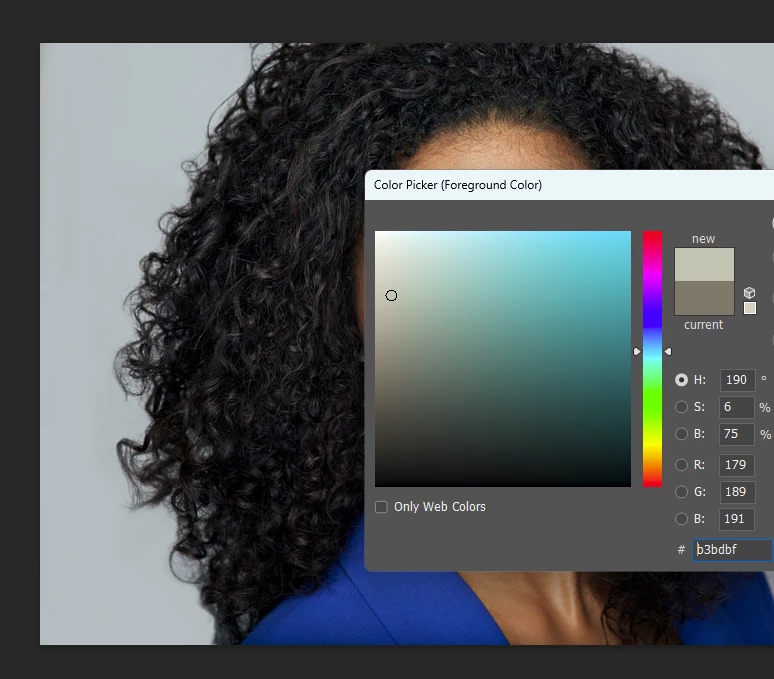Click the out-of-gamut cube warning icon

click(x=749, y=293)
